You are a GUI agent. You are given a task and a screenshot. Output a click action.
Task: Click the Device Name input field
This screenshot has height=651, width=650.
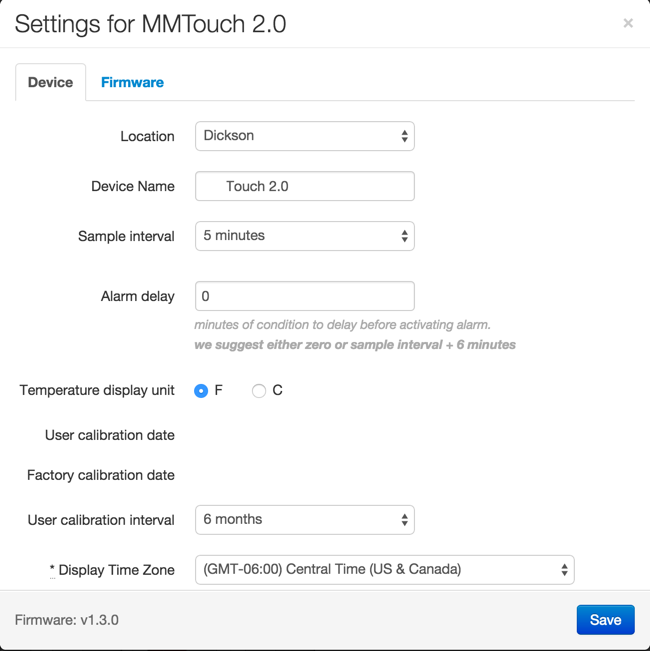point(305,186)
